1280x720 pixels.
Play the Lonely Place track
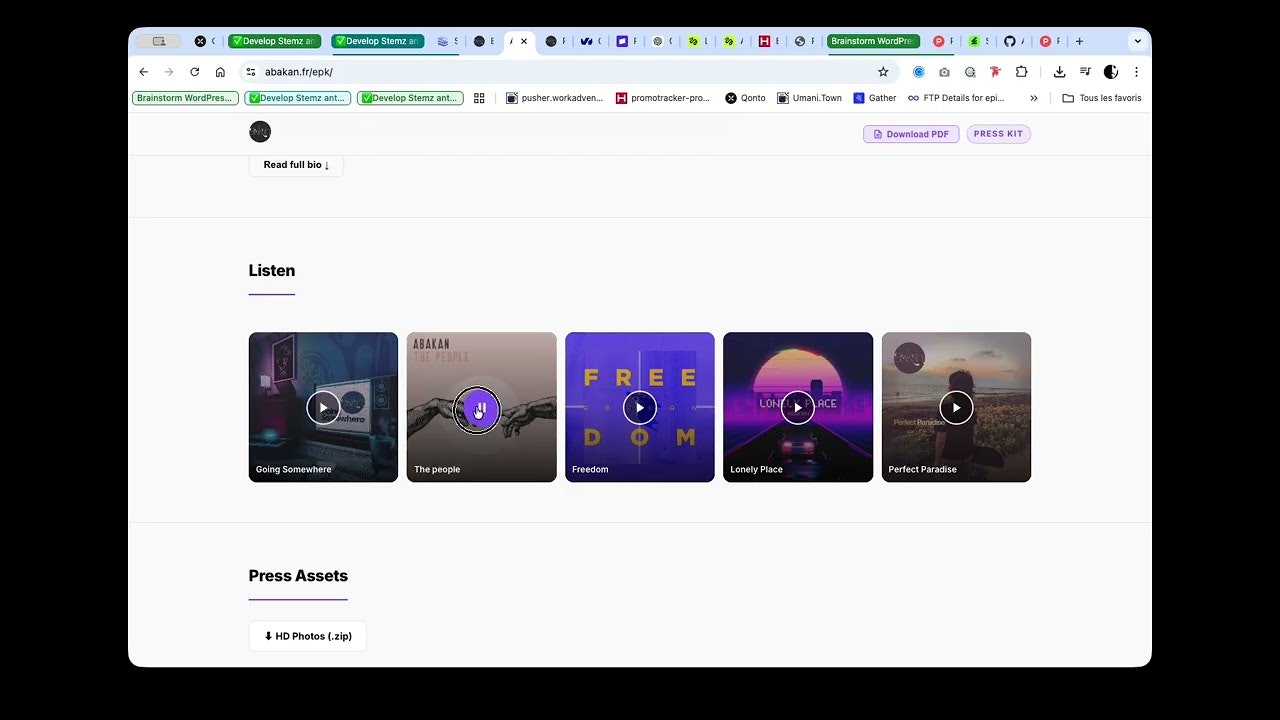tap(798, 407)
